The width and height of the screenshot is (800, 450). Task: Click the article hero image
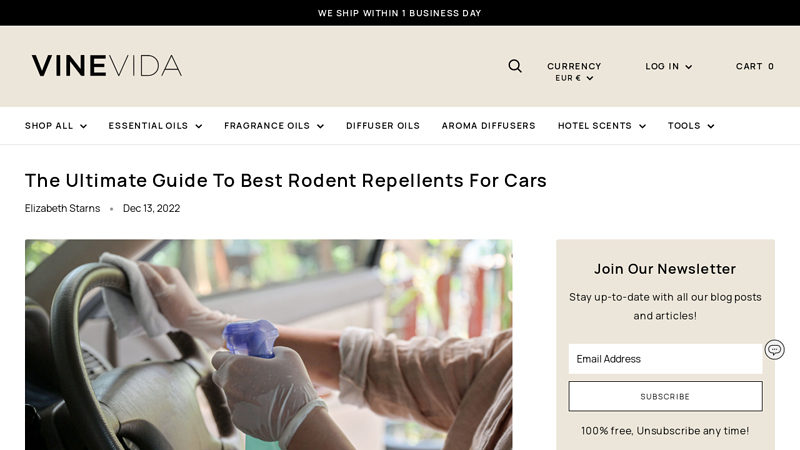pos(268,344)
